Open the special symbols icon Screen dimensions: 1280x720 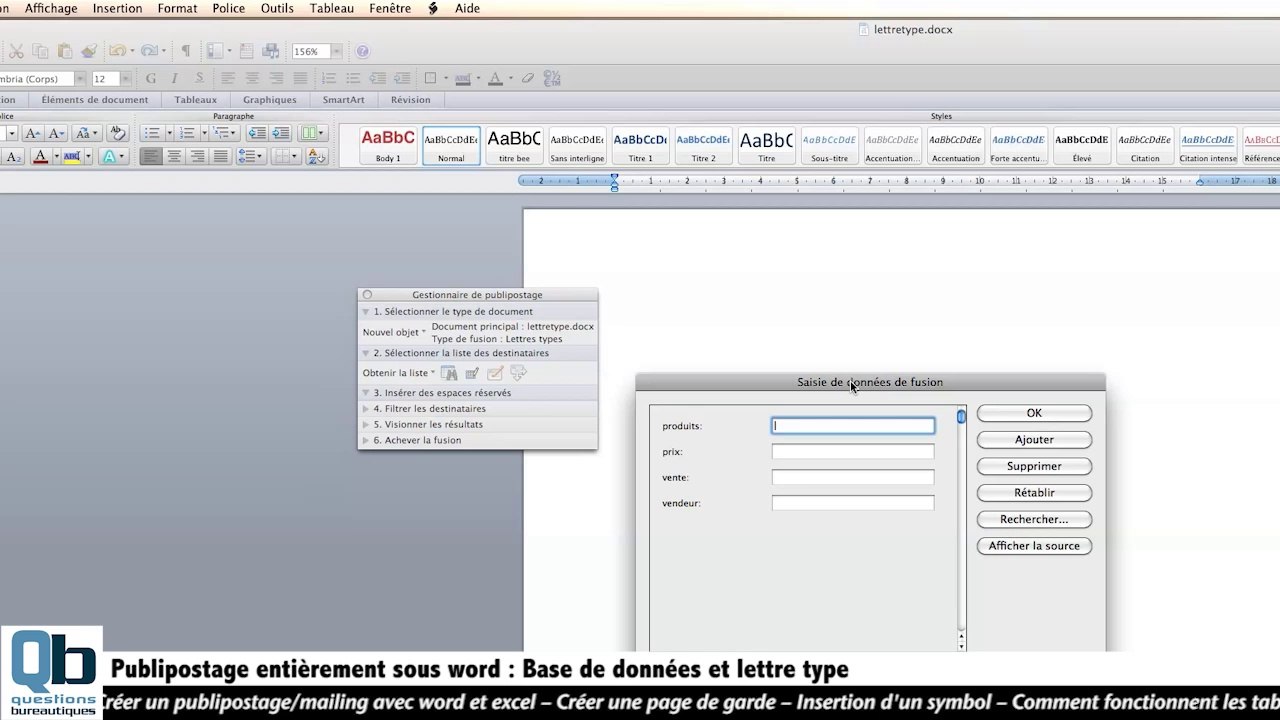pos(552,78)
